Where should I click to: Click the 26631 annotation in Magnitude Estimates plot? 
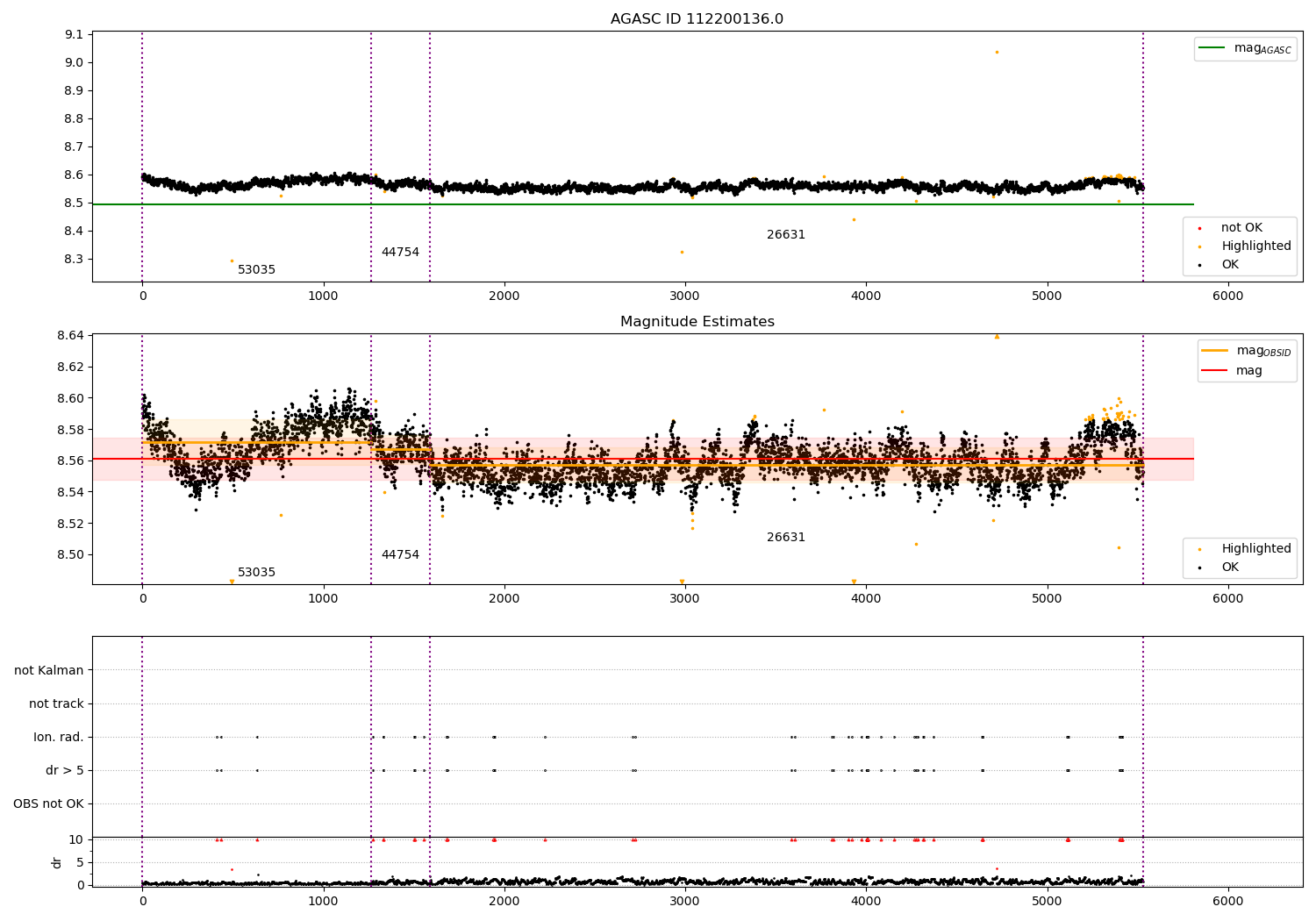(x=786, y=538)
